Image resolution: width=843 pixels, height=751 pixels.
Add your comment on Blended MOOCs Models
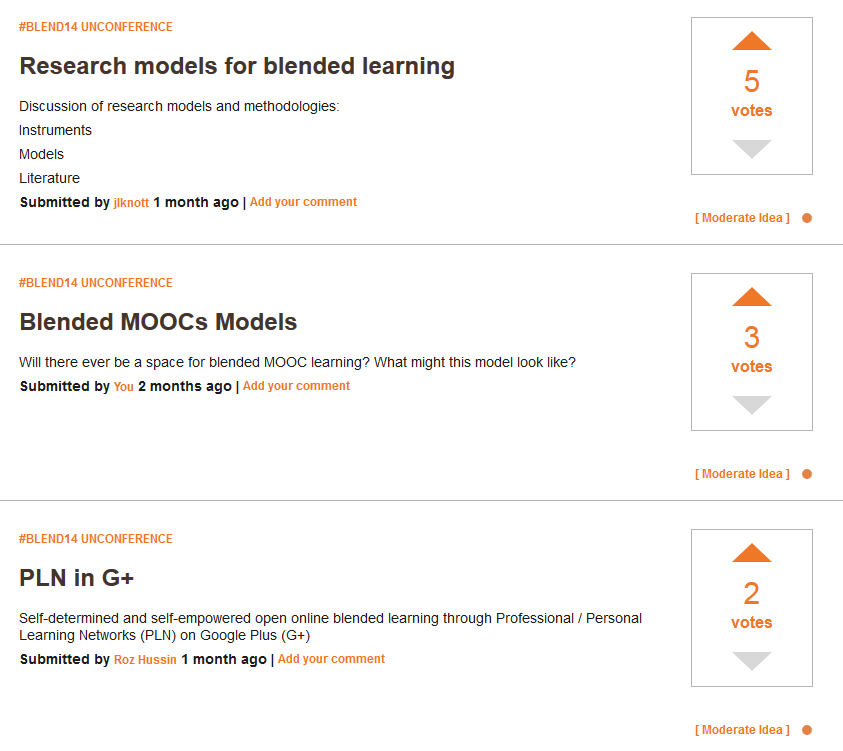point(296,386)
